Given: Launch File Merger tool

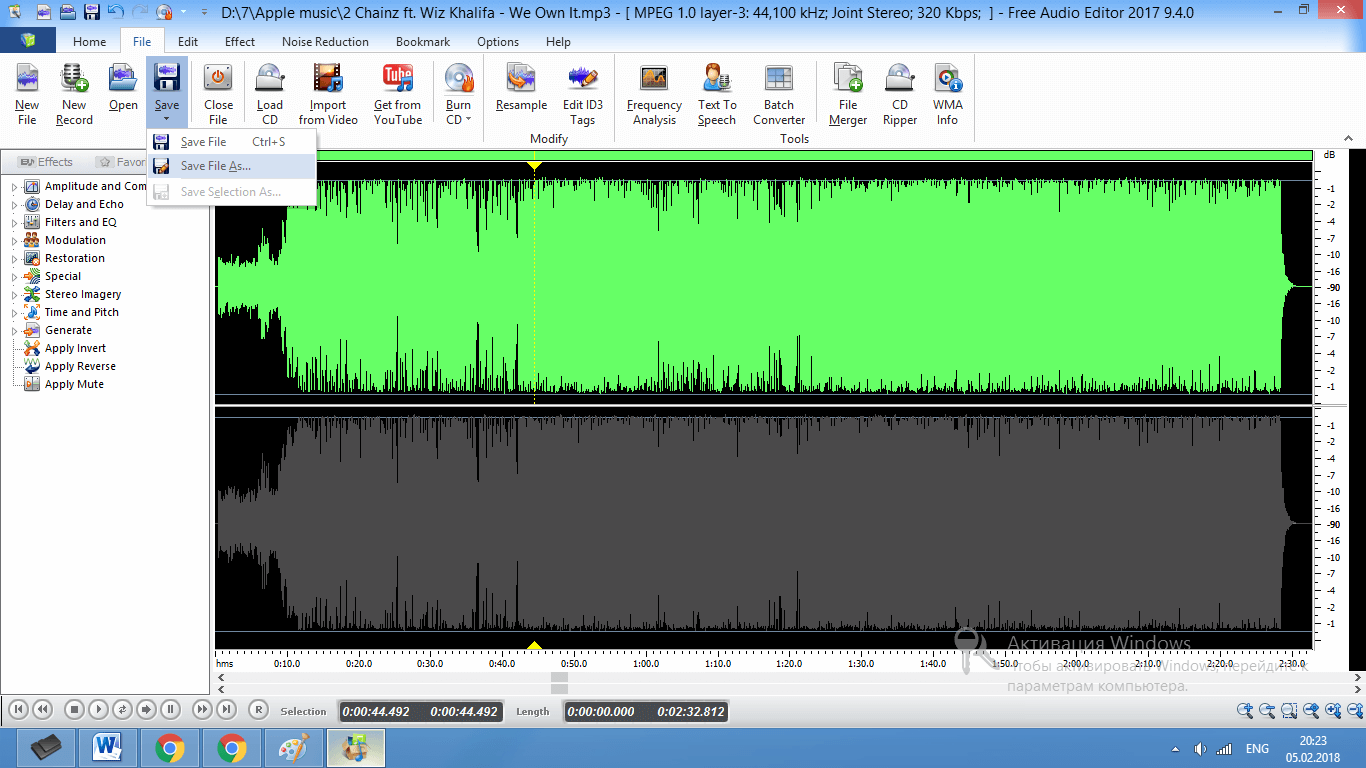Looking at the screenshot, I should pos(848,94).
